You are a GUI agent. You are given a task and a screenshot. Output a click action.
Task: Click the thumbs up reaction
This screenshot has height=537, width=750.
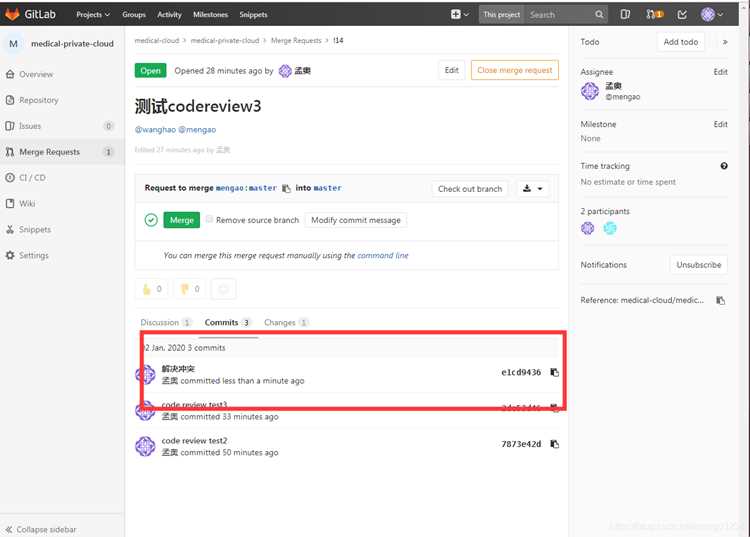tap(152, 289)
